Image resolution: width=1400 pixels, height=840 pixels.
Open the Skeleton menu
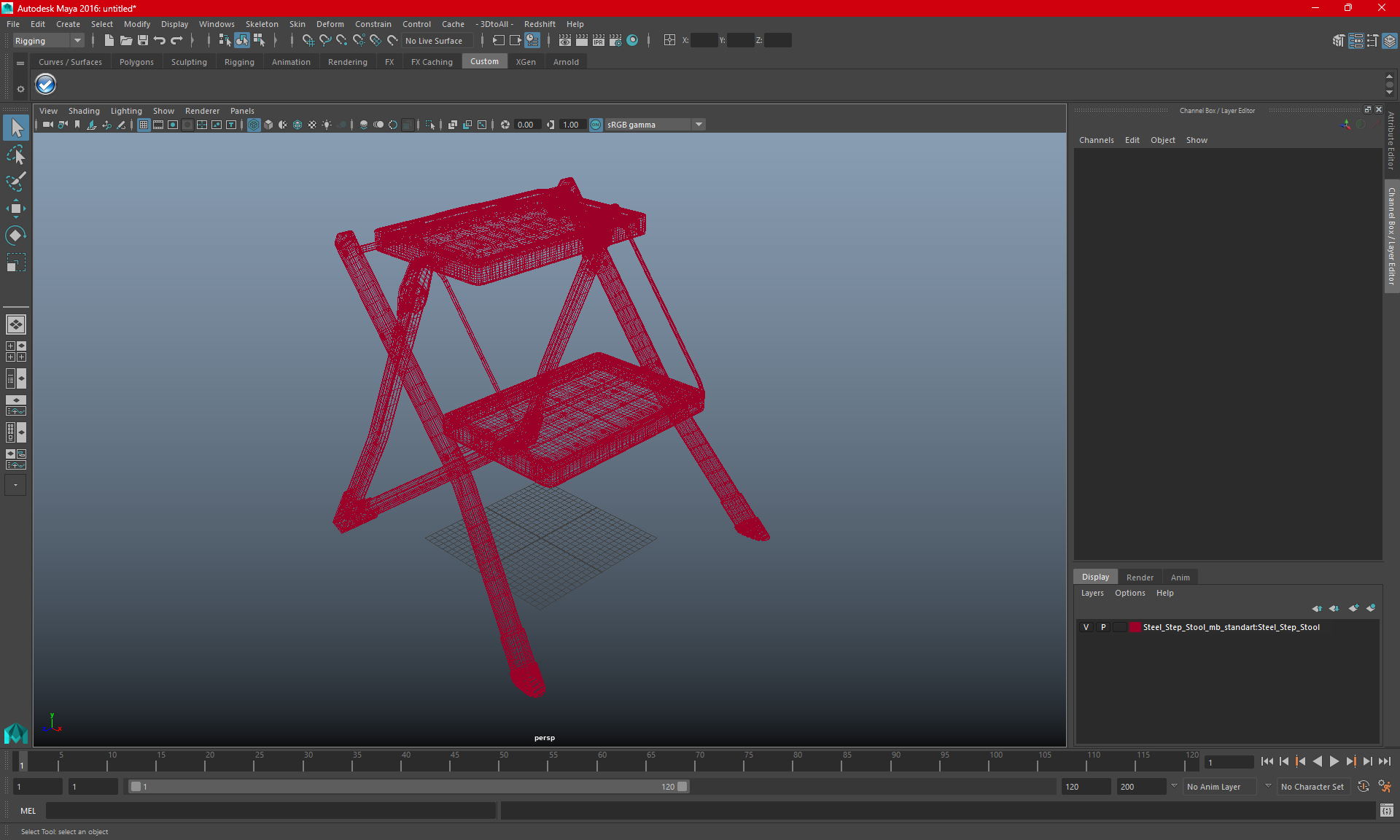[262, 24]
